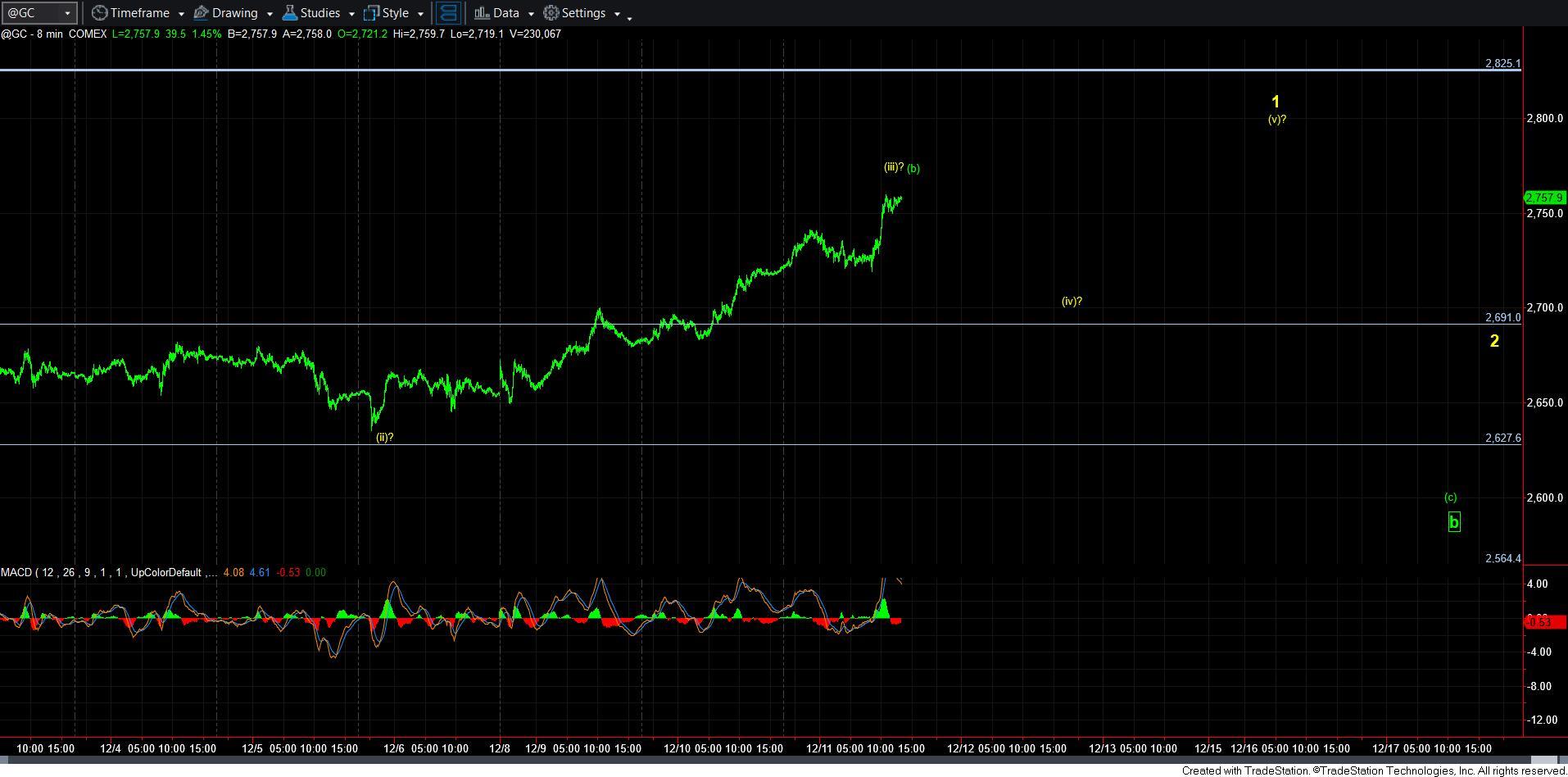
Task: Select the 2,691.0 horizontal line label
Action: pos(1502,318)
